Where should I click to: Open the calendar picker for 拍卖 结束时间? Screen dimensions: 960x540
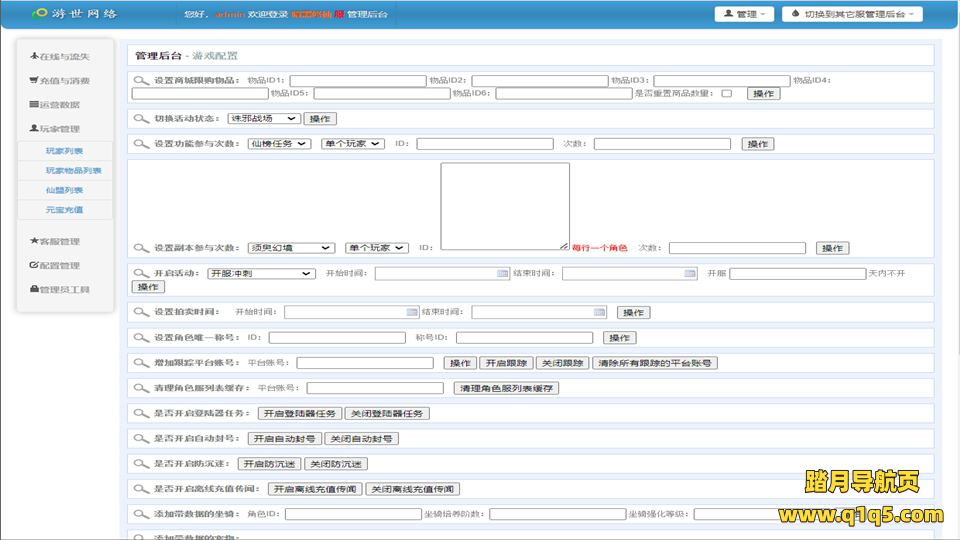pyautogui.click(x=599, y=312)
